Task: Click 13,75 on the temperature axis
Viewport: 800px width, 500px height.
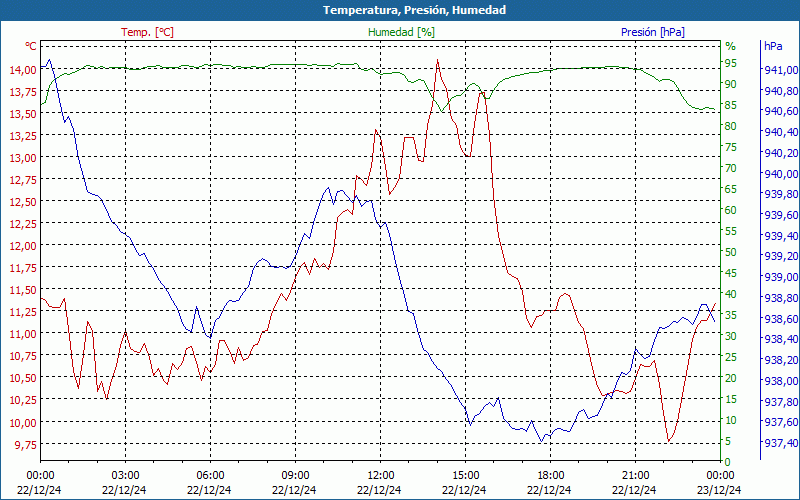Action: click(23, 91)
